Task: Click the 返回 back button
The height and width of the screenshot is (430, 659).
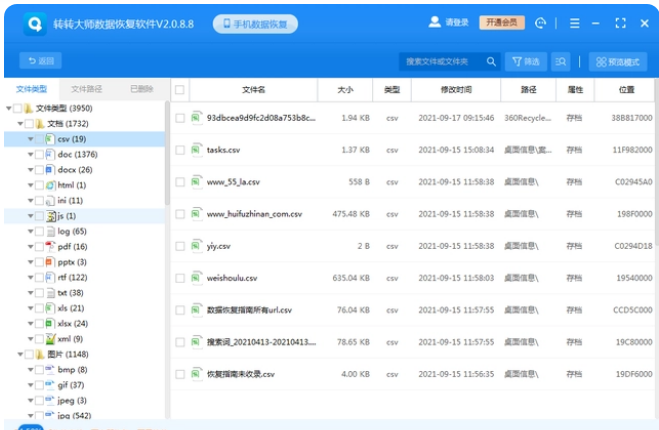Action: (x=41, y=62)
